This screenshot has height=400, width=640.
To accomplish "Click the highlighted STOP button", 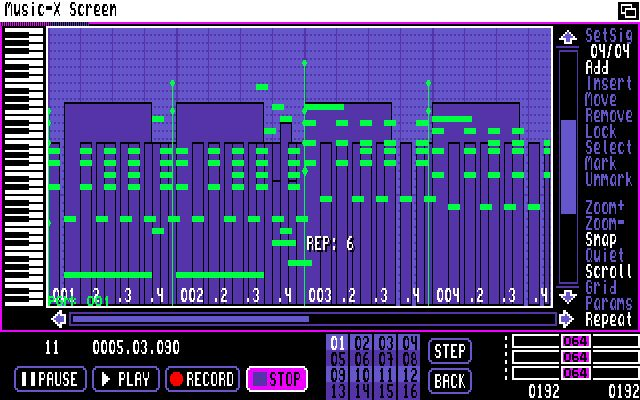I will coord(277,379).
